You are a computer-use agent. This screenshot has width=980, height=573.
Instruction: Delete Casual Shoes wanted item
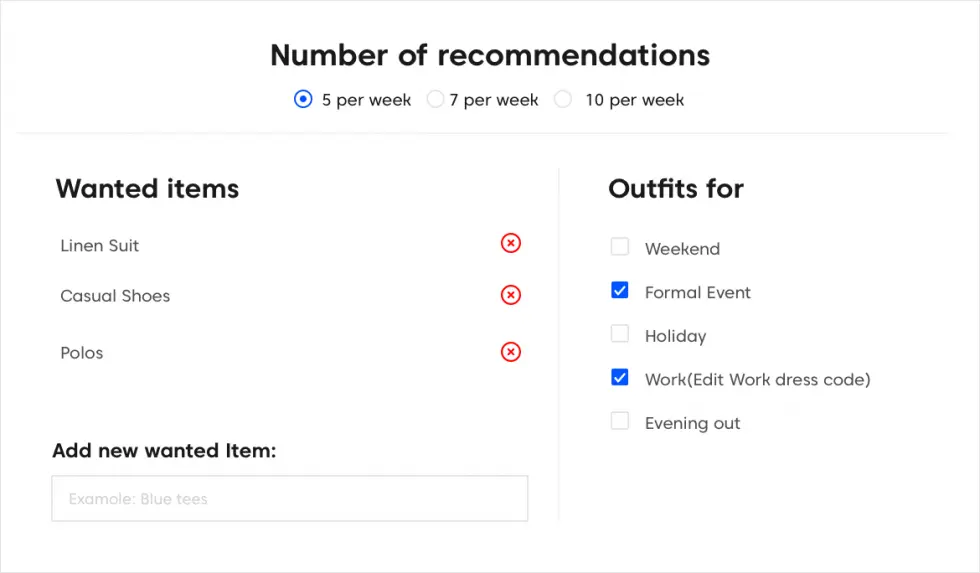tap(511, 295)
